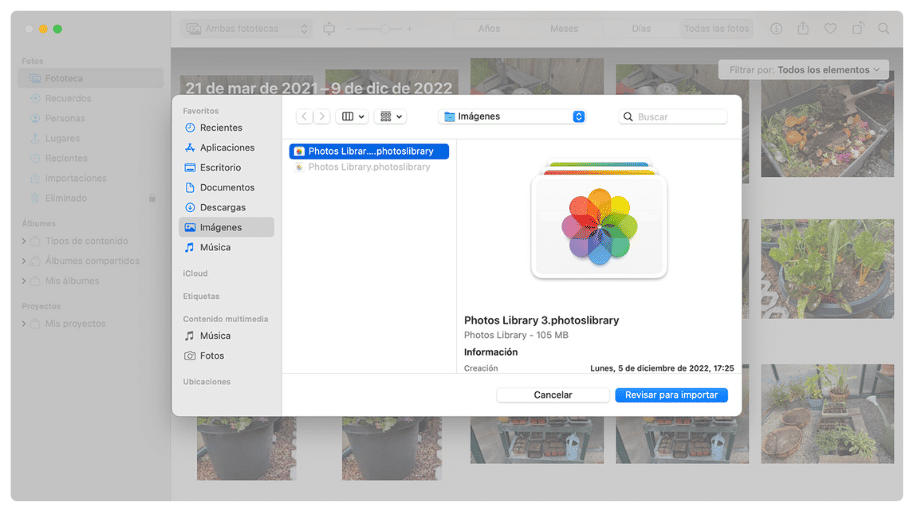Go back with the dialog back arrow

304,117
